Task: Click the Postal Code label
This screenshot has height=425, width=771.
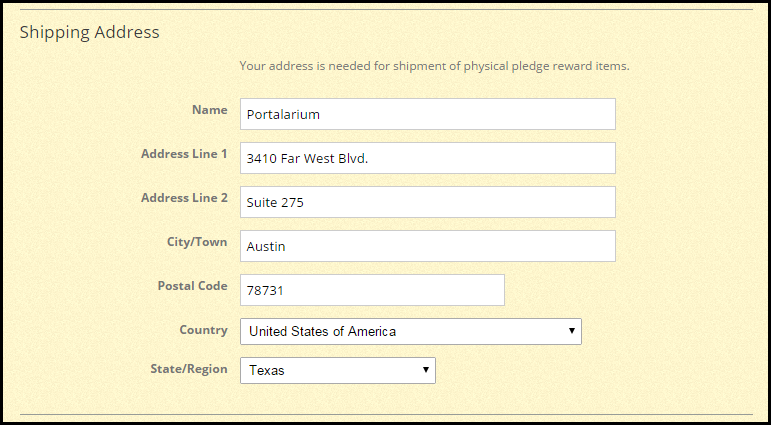Action: 192,286
